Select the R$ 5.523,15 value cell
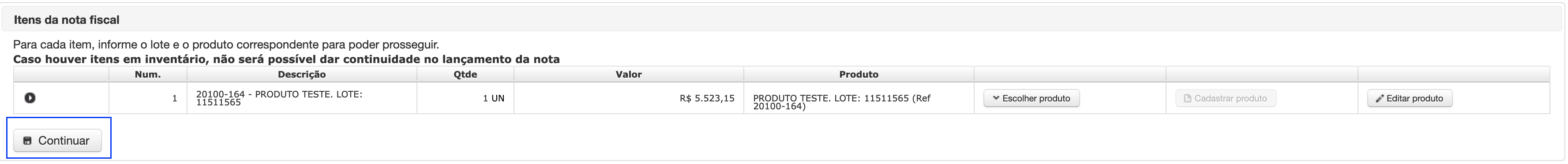This screenshot has height=164, width=1568. tap(629, 98)
